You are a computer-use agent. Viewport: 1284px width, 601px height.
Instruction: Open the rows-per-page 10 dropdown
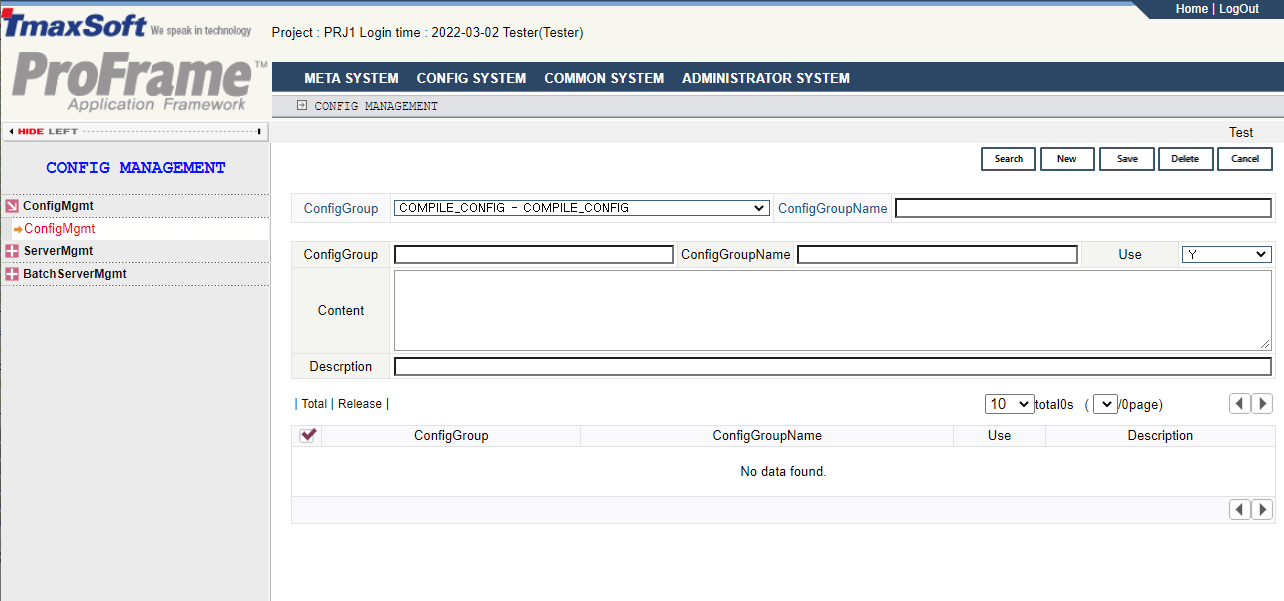1009,404
